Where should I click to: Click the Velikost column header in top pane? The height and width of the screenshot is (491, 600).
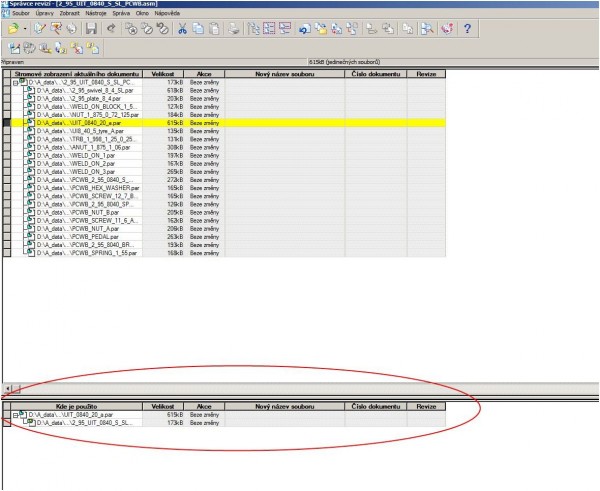[163, 73]
